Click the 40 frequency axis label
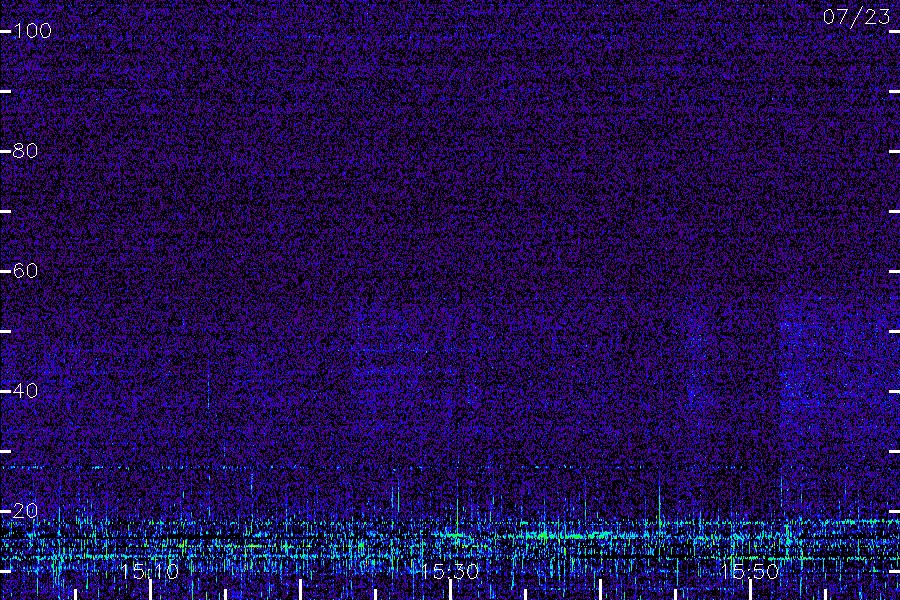The image size is (900, 600). (x=25, y=391)
